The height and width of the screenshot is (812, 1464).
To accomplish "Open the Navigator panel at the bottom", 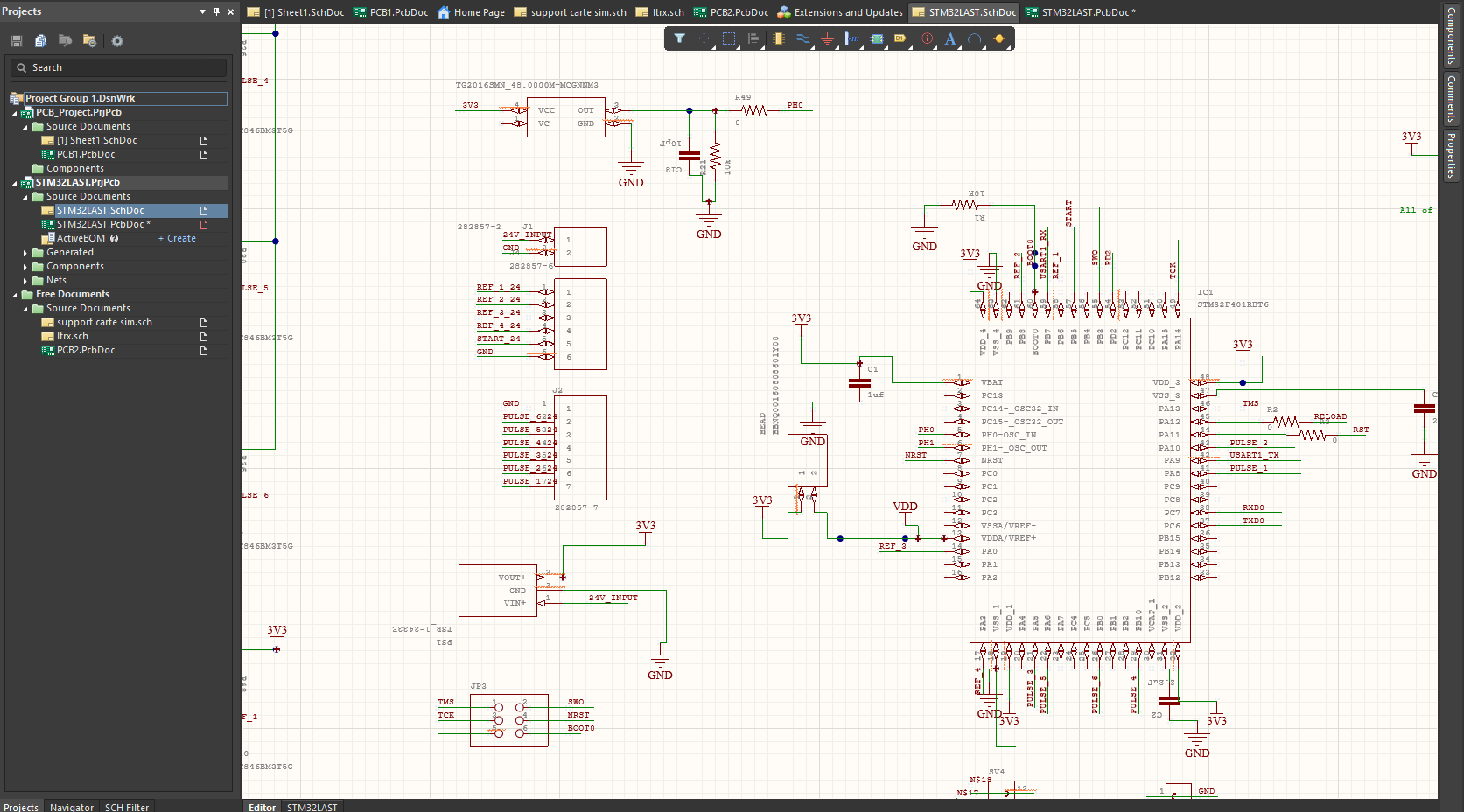I will coord(71,807).
